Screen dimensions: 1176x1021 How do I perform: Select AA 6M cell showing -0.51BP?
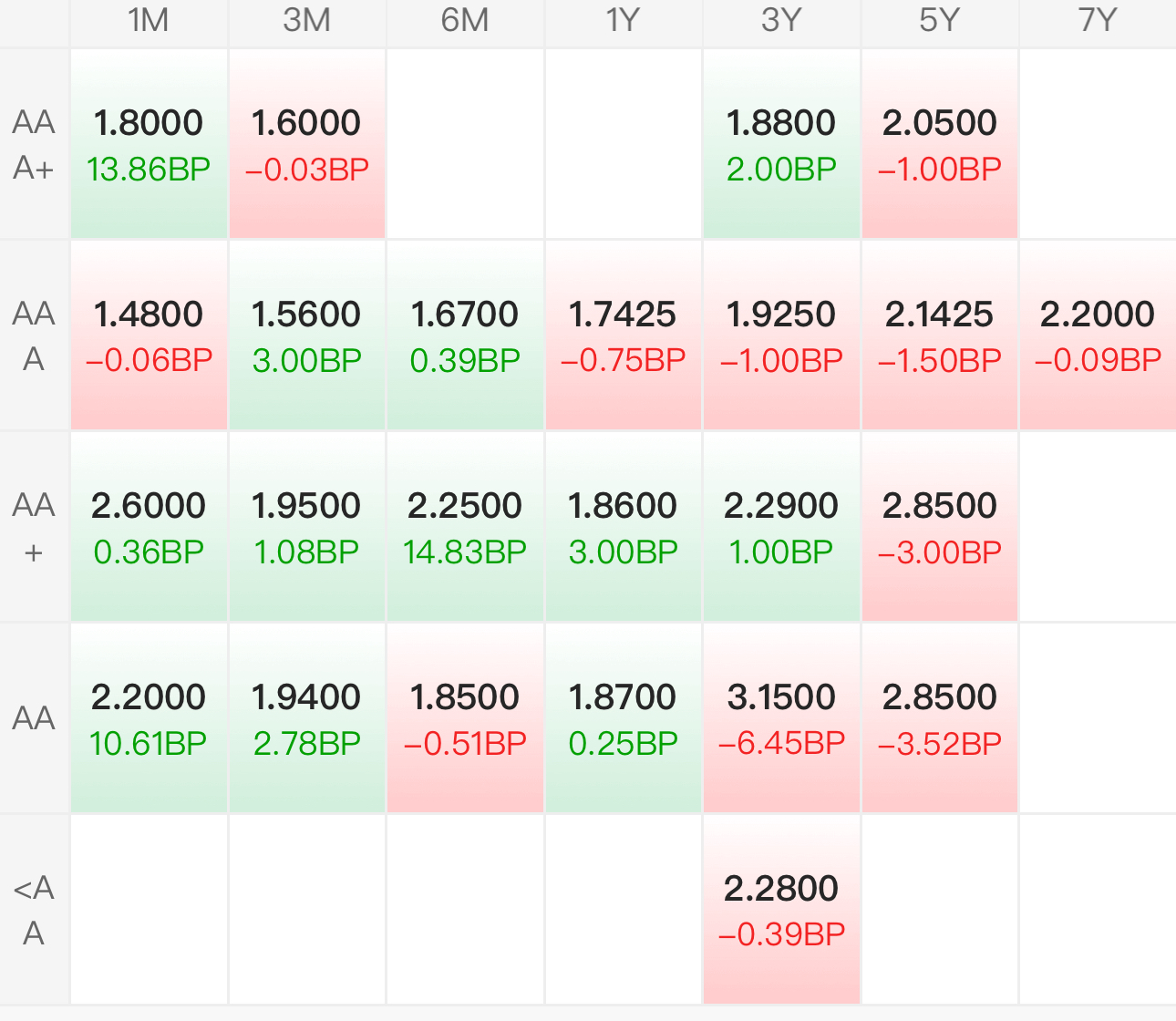pyautogui.click(x=465, y=718)
